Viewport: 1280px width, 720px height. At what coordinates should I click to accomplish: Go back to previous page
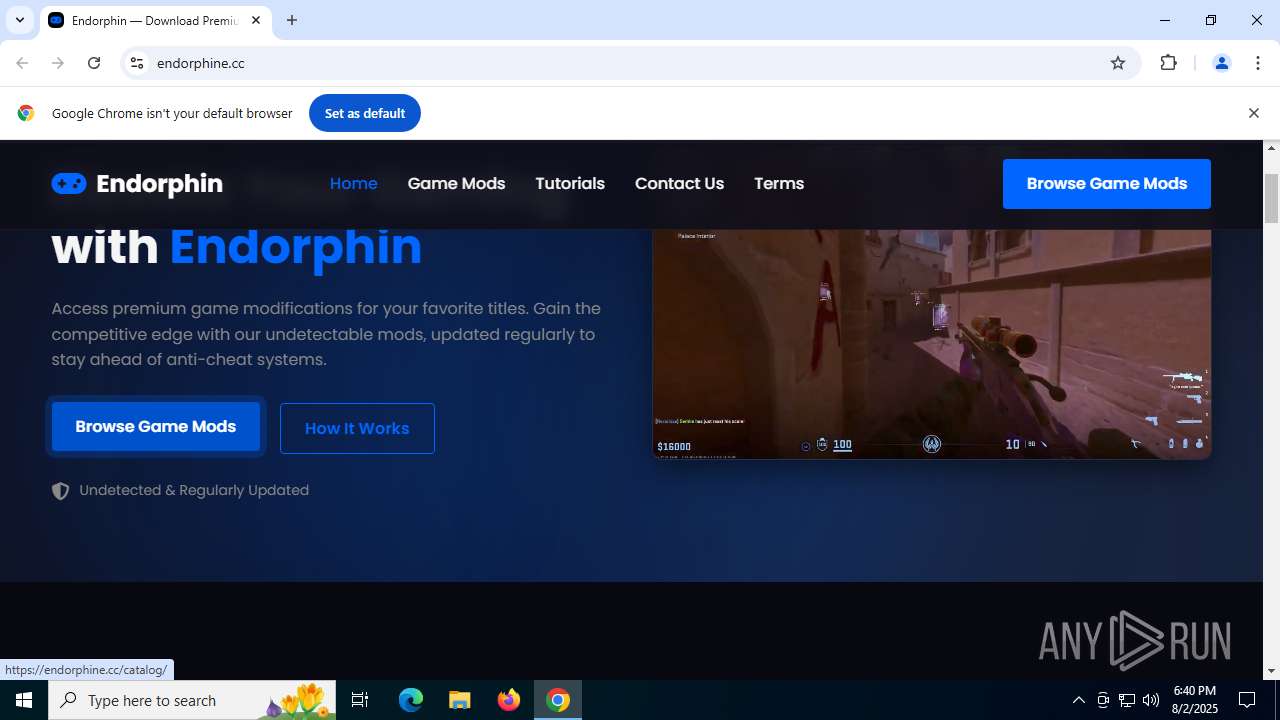coord(22,63)
